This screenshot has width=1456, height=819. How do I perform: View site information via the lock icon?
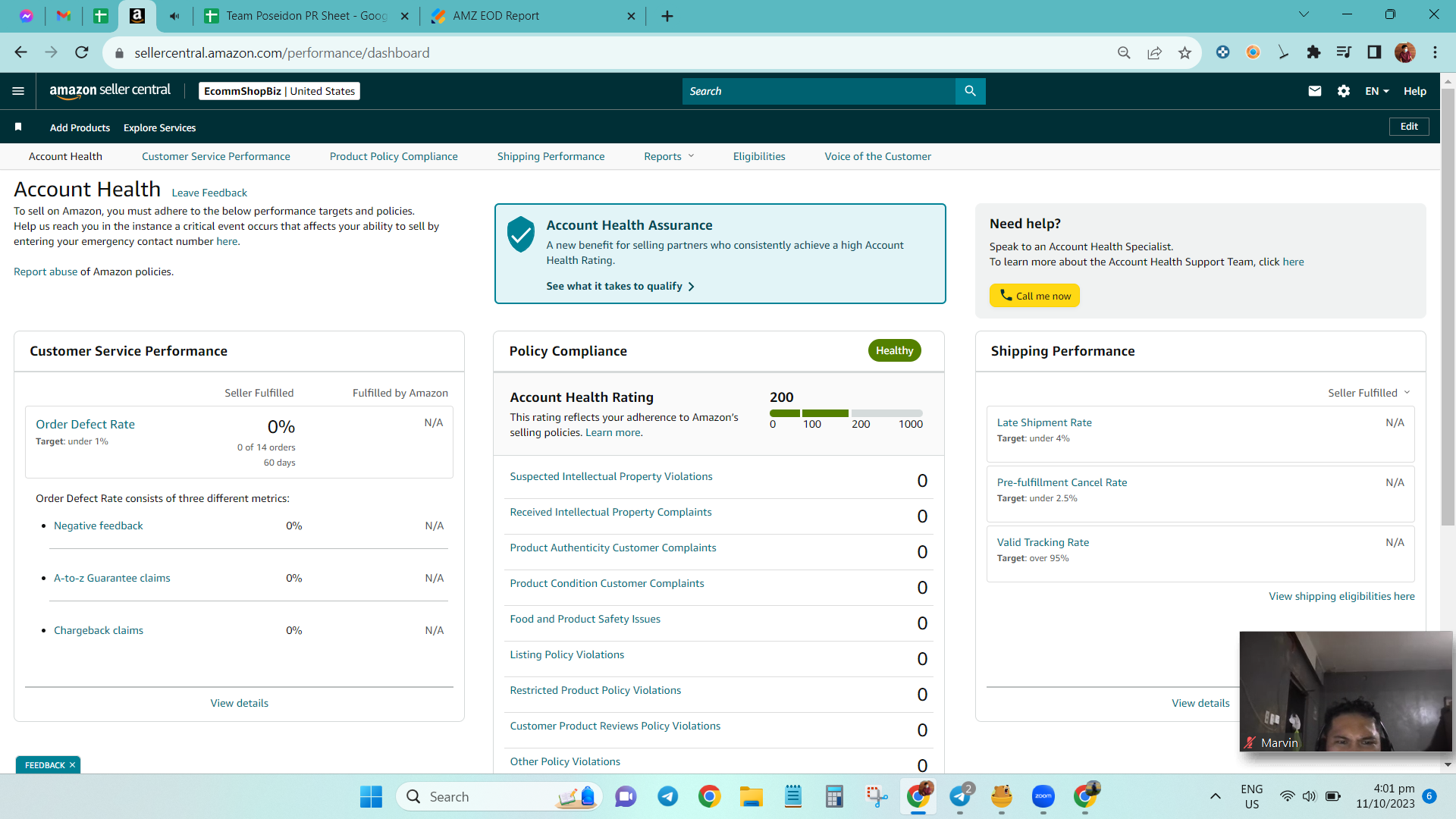click(118, 53)
